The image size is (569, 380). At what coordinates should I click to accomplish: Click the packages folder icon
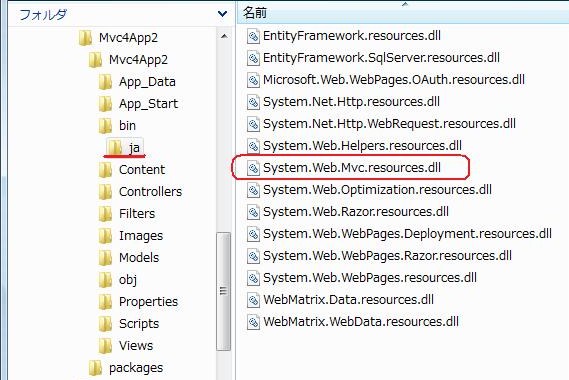pos(95,368)
